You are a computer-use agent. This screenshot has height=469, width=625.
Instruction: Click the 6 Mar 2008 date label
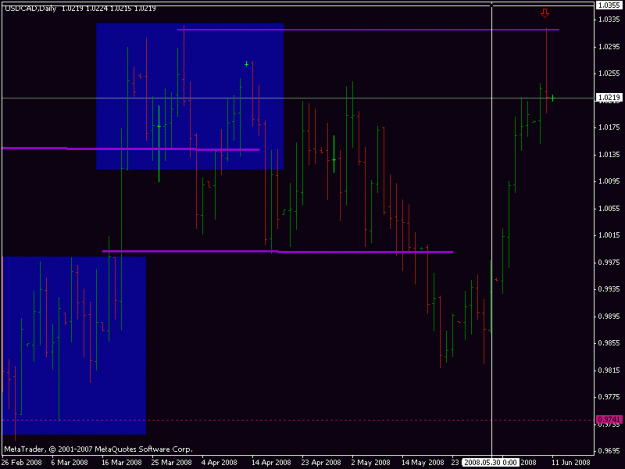69,462
